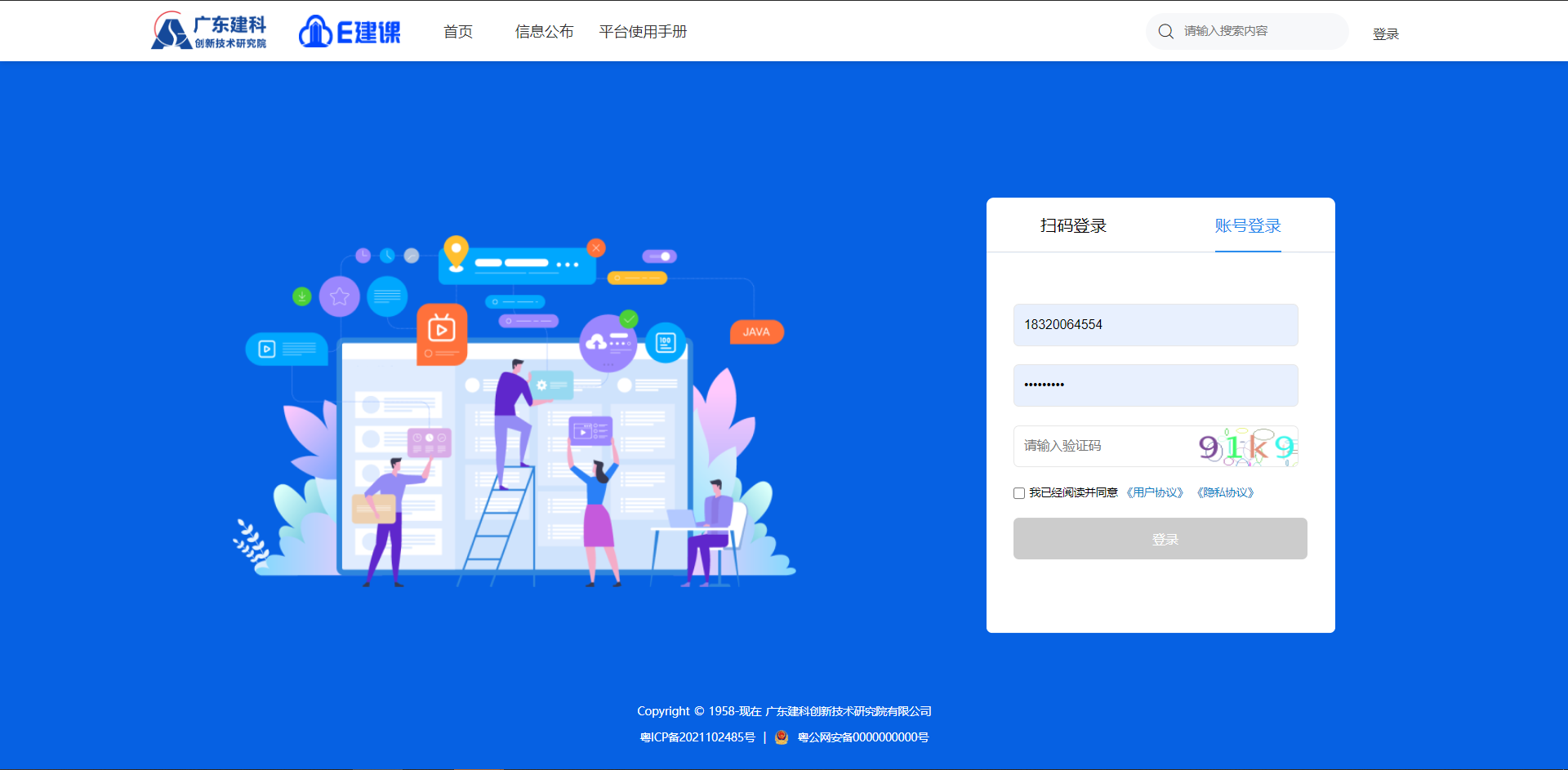1568x770 pixels.
Task: Open the 信息公布 navigation item
Action: 544,32
